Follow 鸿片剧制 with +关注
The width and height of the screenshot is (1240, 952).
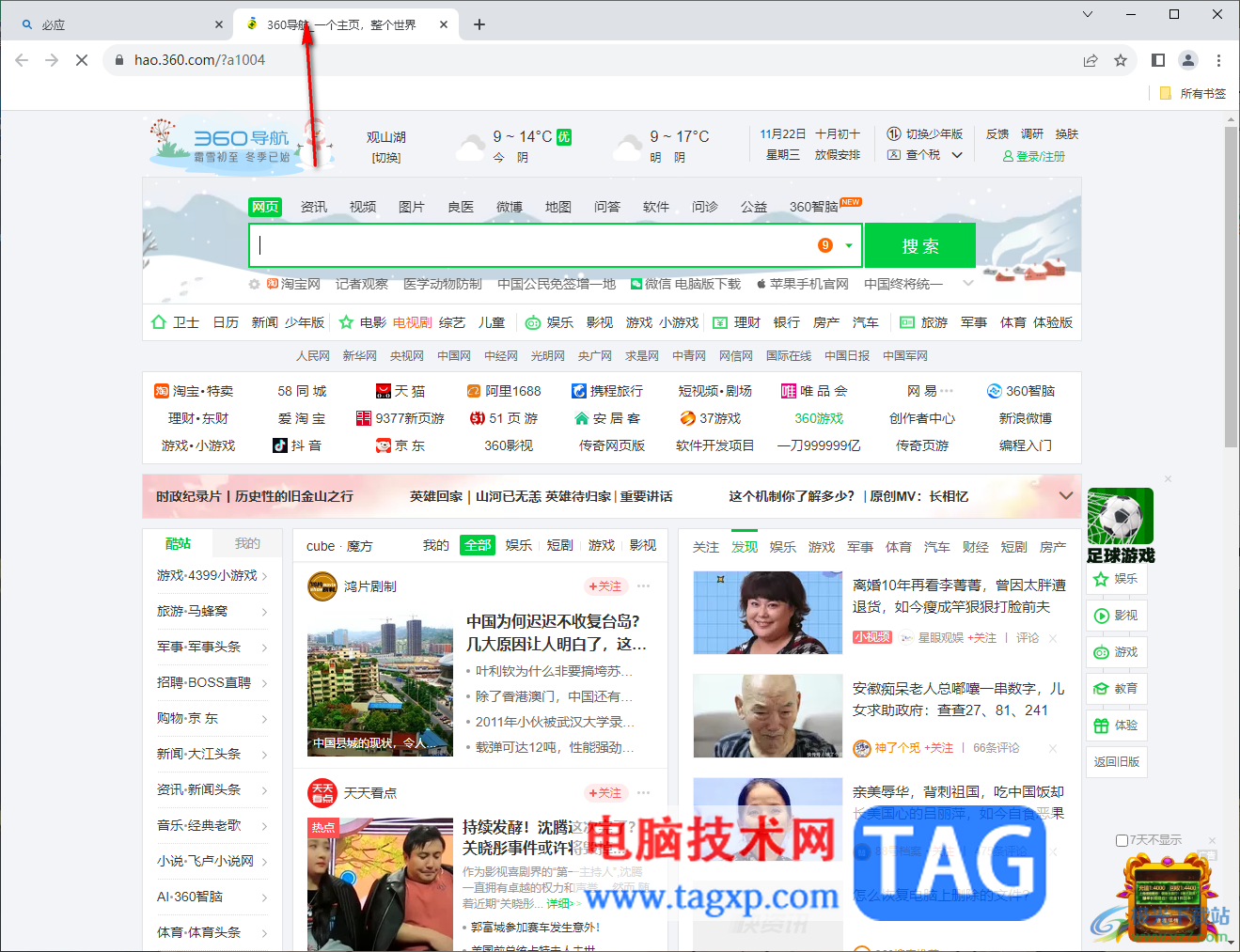(x=604, y=585)
